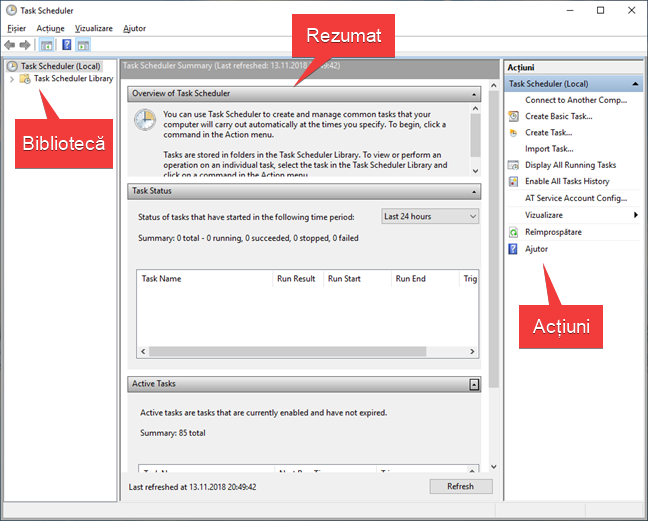Click the Ajutor help icon in Actions
This screenshot has height=521, width=648.
point(513,249)
